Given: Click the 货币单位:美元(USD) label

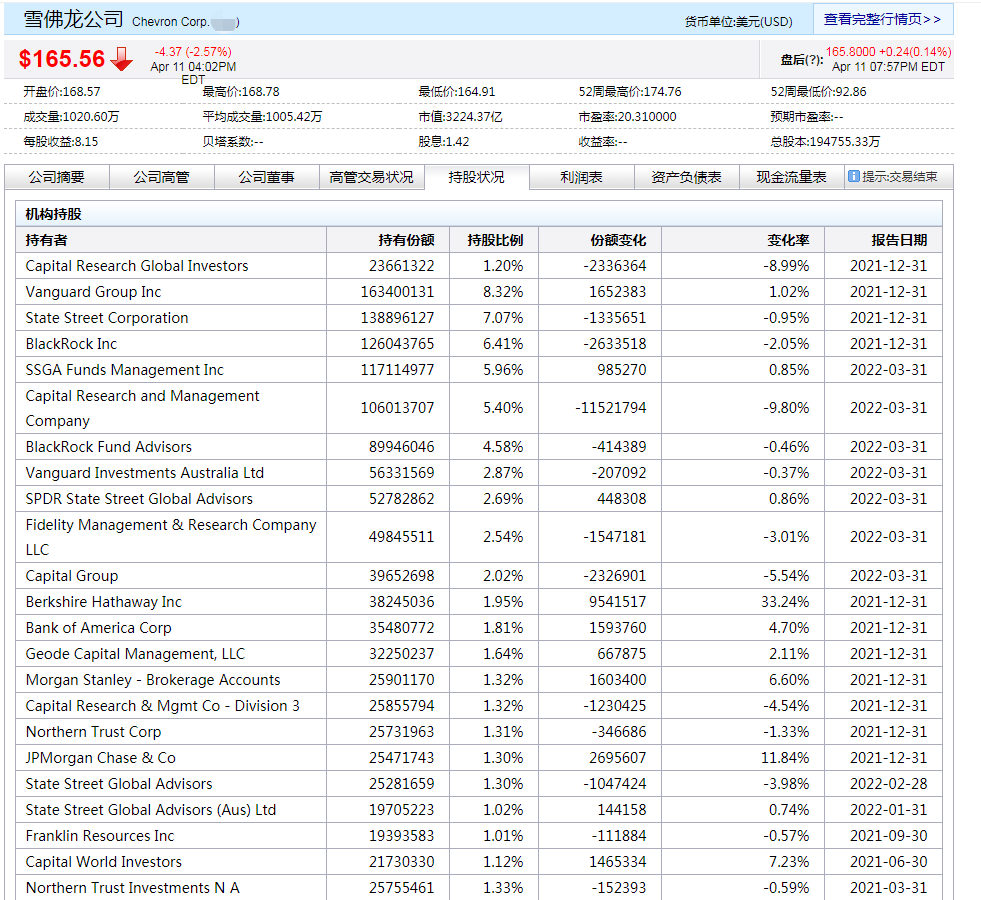Looking at the screenshot, I should 739,22.
